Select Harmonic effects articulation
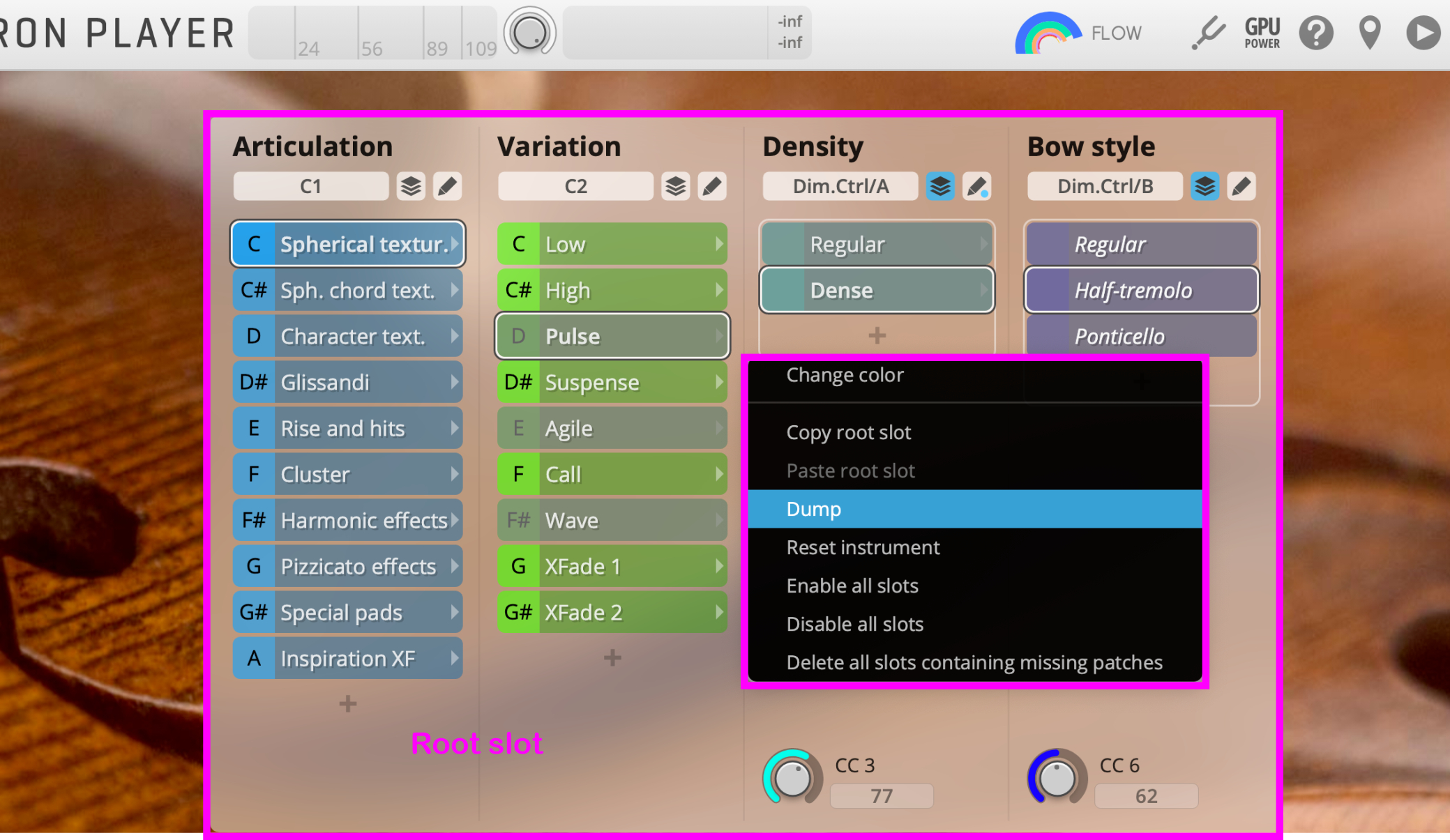This screenshot has height=840, width=1450. [347, 520]
